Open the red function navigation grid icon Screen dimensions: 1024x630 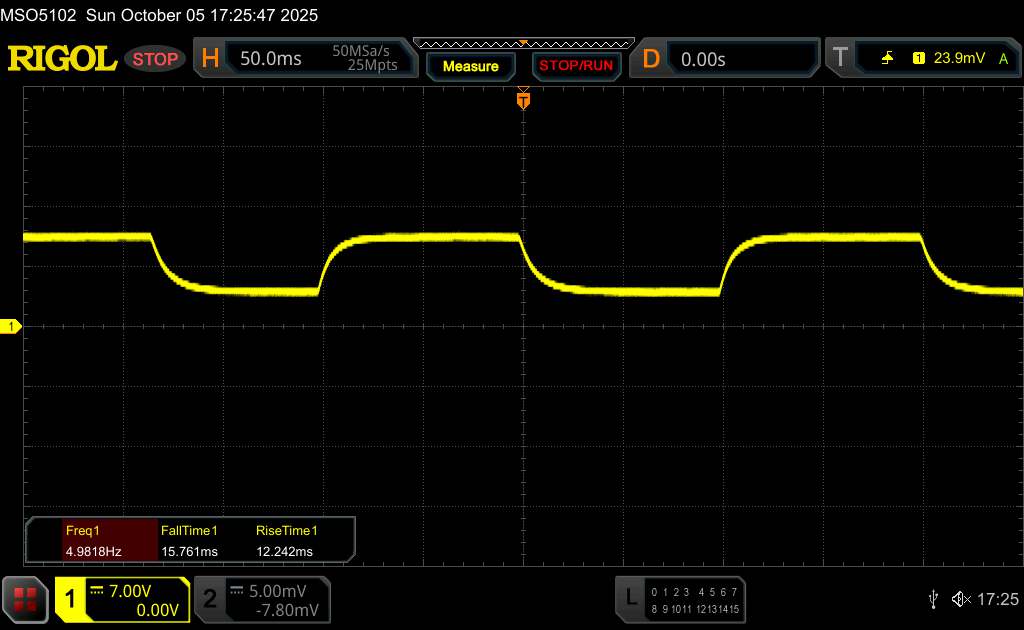pos(26,599)
